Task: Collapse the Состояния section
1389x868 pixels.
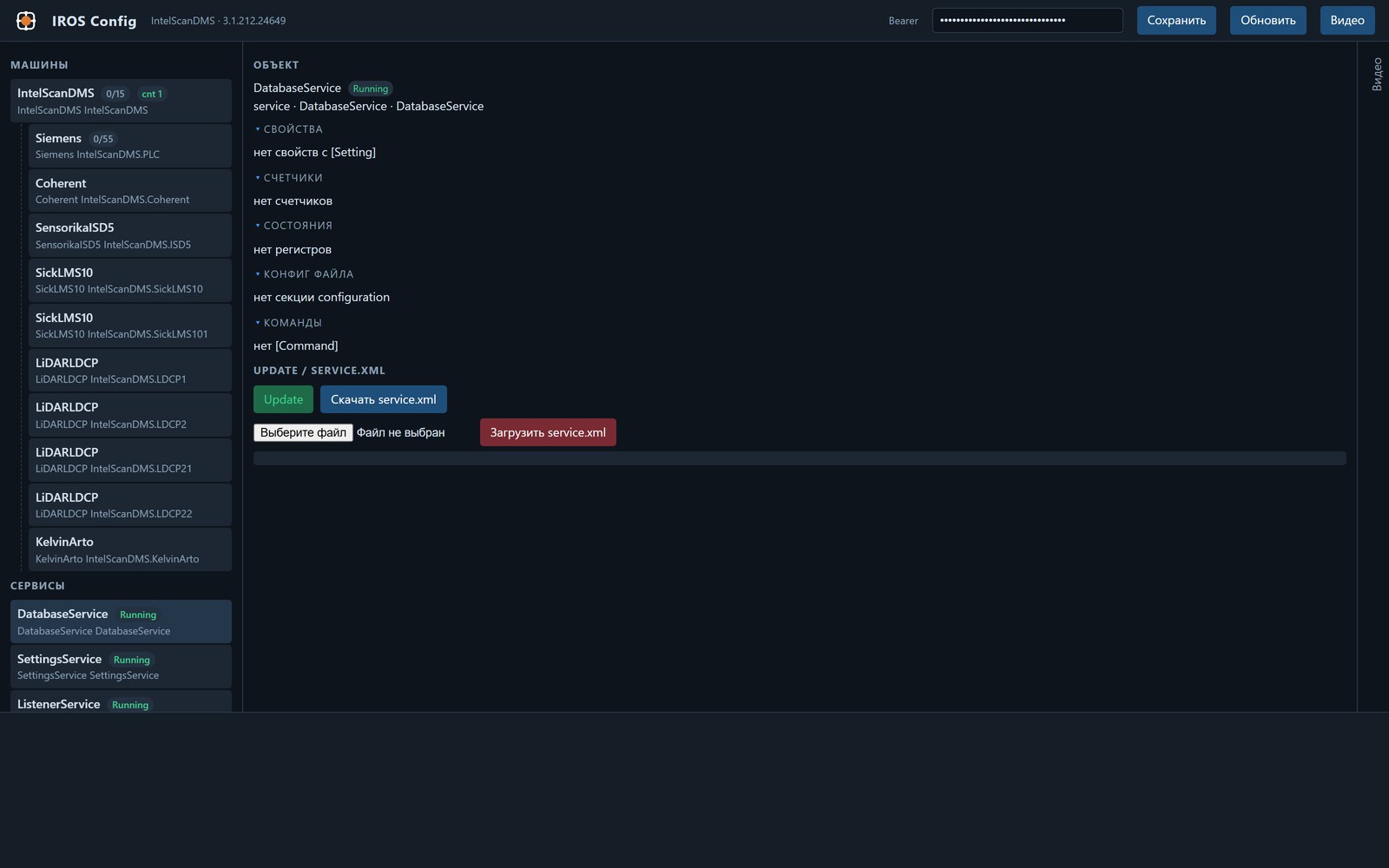Action: coord(293,226)
